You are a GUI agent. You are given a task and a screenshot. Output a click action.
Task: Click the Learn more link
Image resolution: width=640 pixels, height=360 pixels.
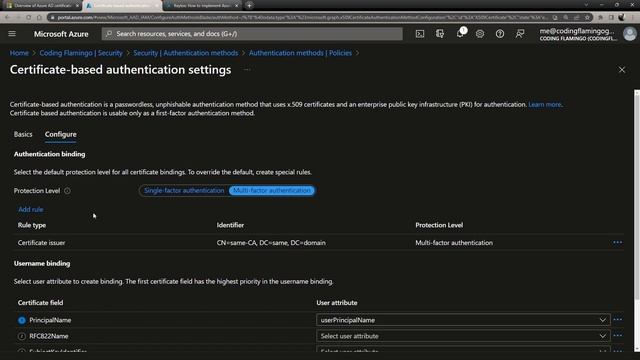(544, 104)
